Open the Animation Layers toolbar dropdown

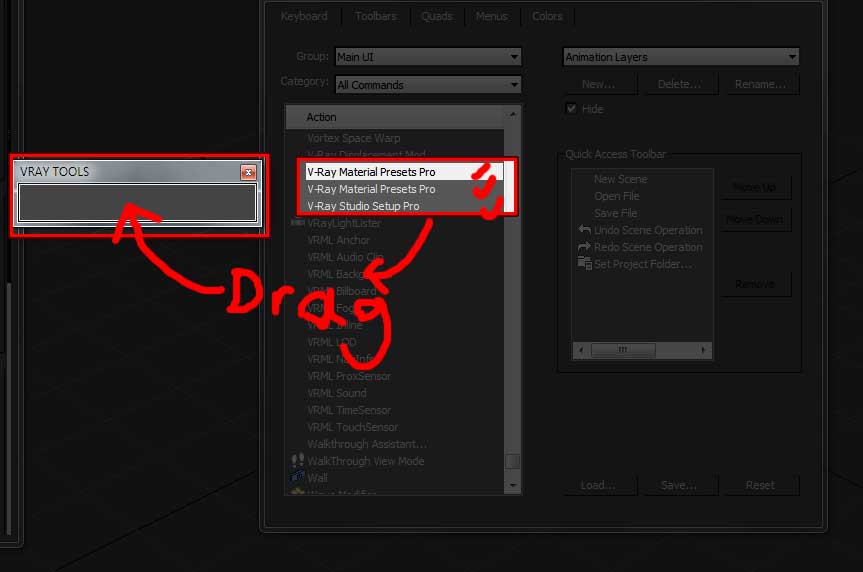(x=681, y=57)
